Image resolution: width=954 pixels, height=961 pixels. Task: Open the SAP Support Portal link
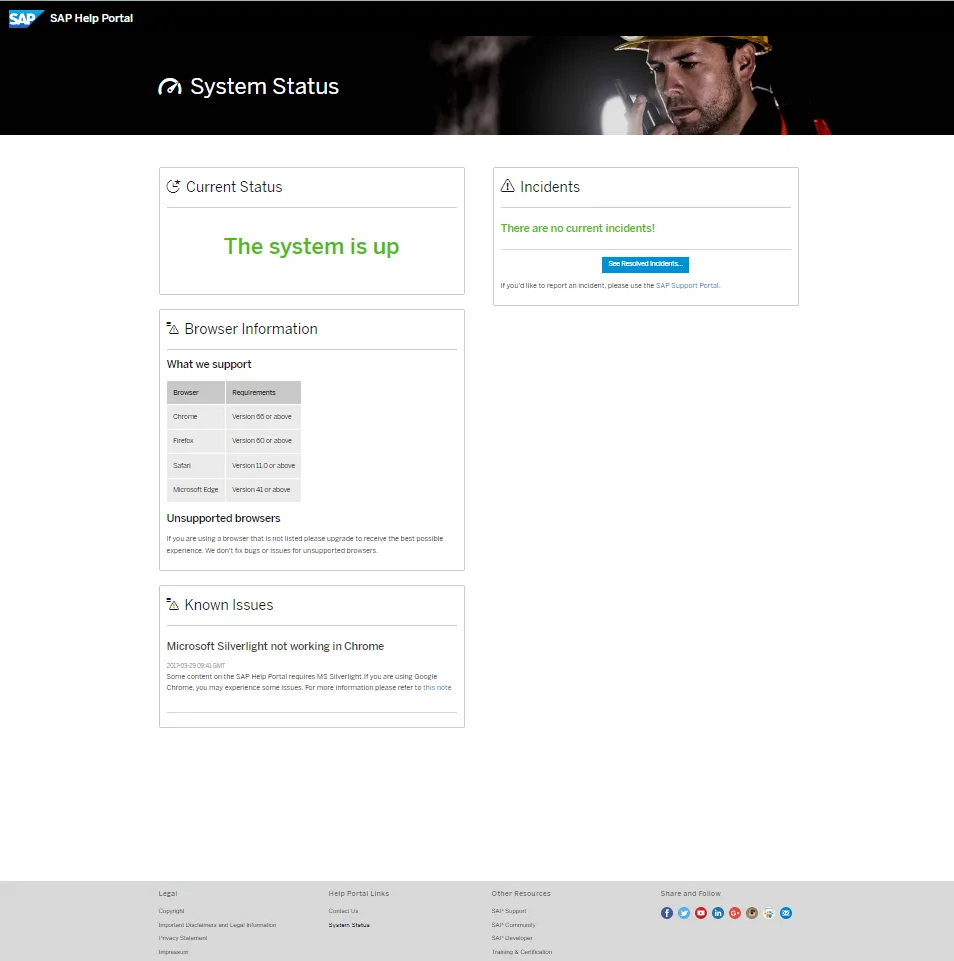click(x=687, y=285)
